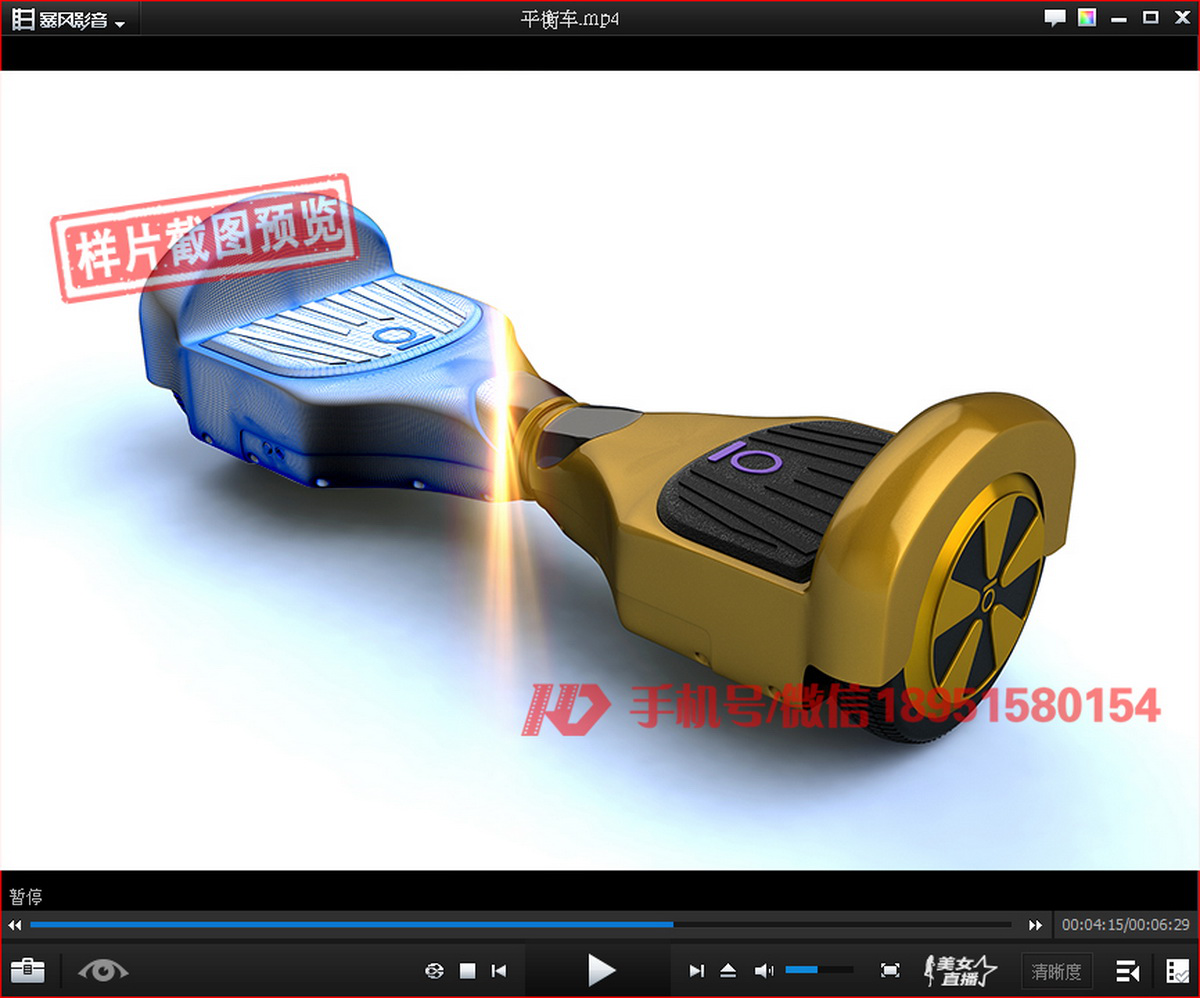The image size is (1200, 998).
Task: Enter fullscreen mode
Action: pyautogui.click(x=890, y=970)
